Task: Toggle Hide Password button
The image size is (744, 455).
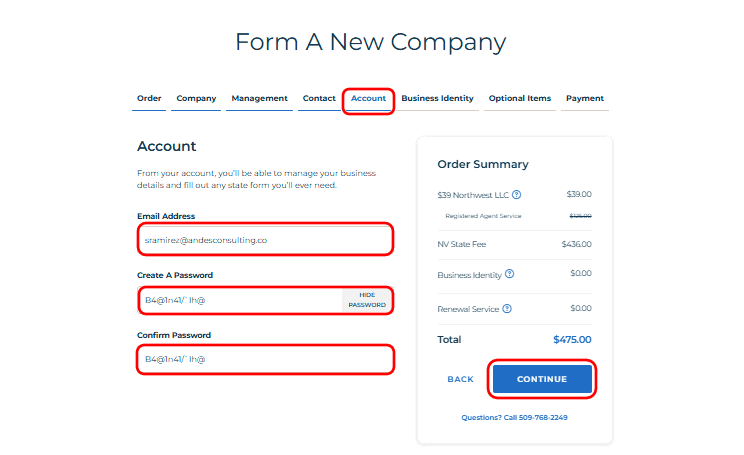Action: [367, 300]
